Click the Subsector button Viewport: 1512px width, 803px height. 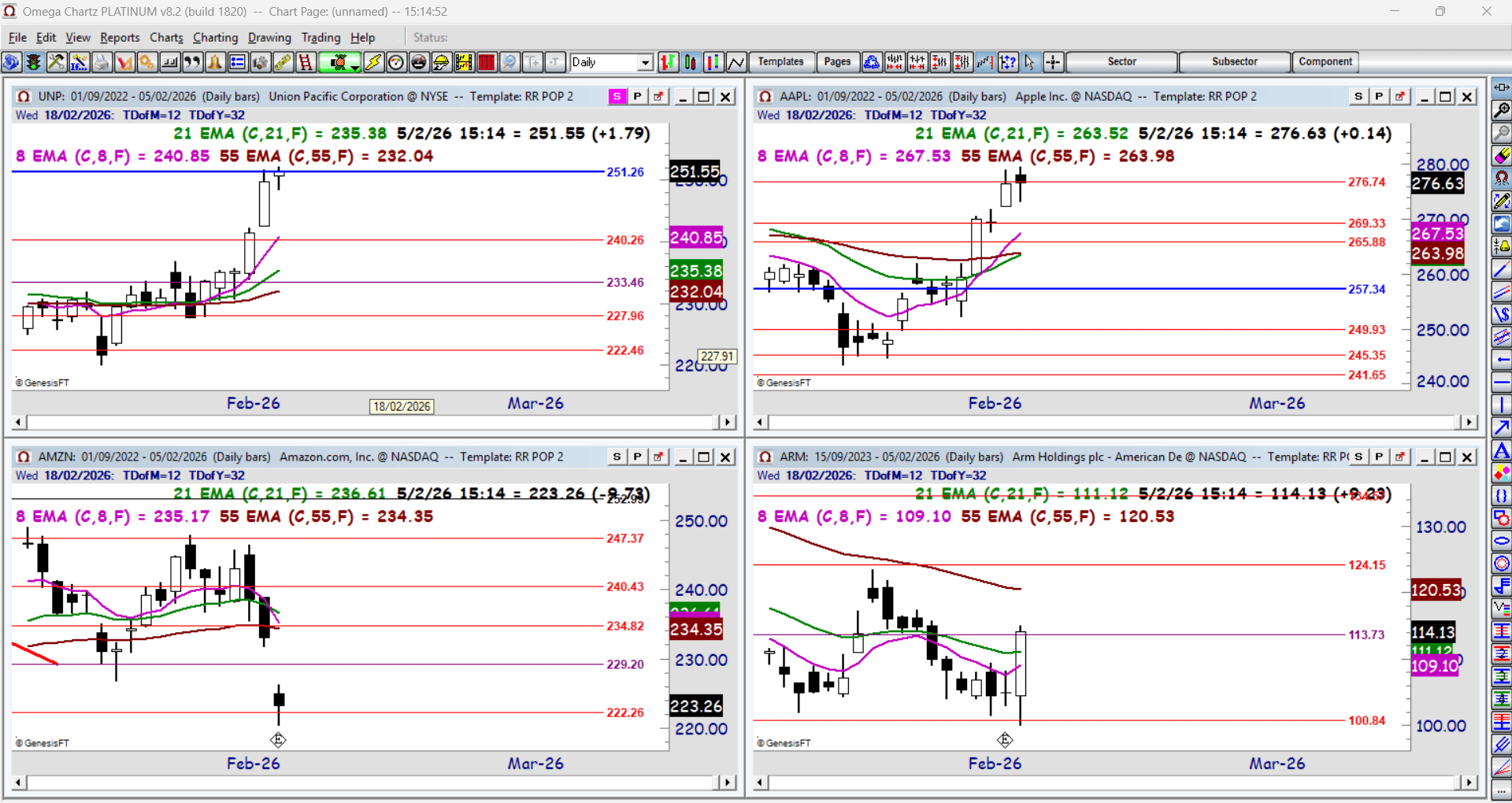[x=1235, y=62]
